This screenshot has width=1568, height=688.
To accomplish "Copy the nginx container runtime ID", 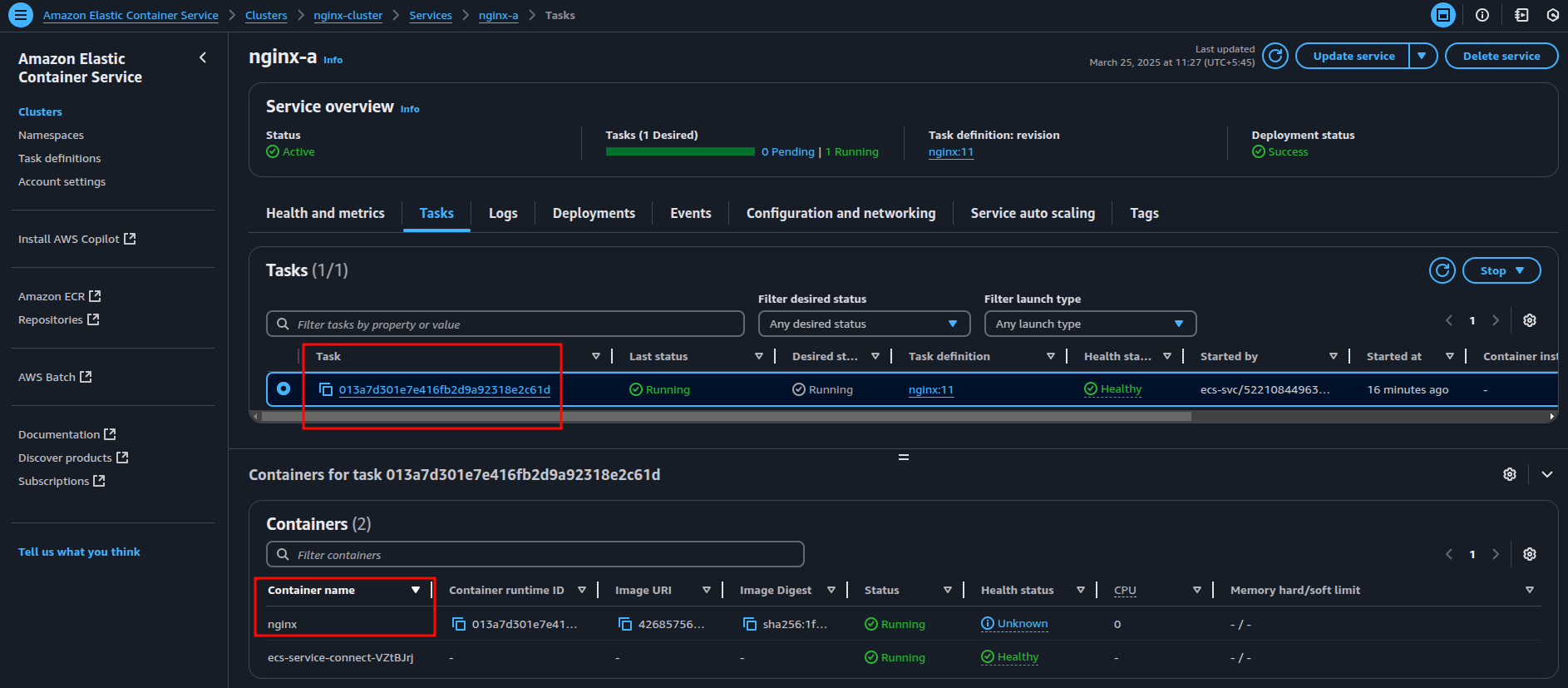I will (x=458, y=624).
